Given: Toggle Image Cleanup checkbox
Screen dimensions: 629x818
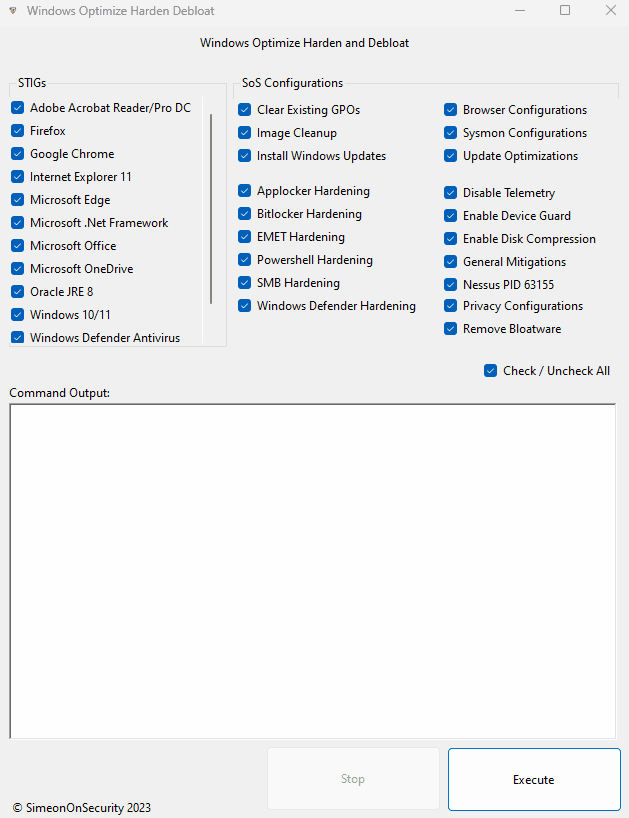Looking at the screenshot, I should coord(245,133).
